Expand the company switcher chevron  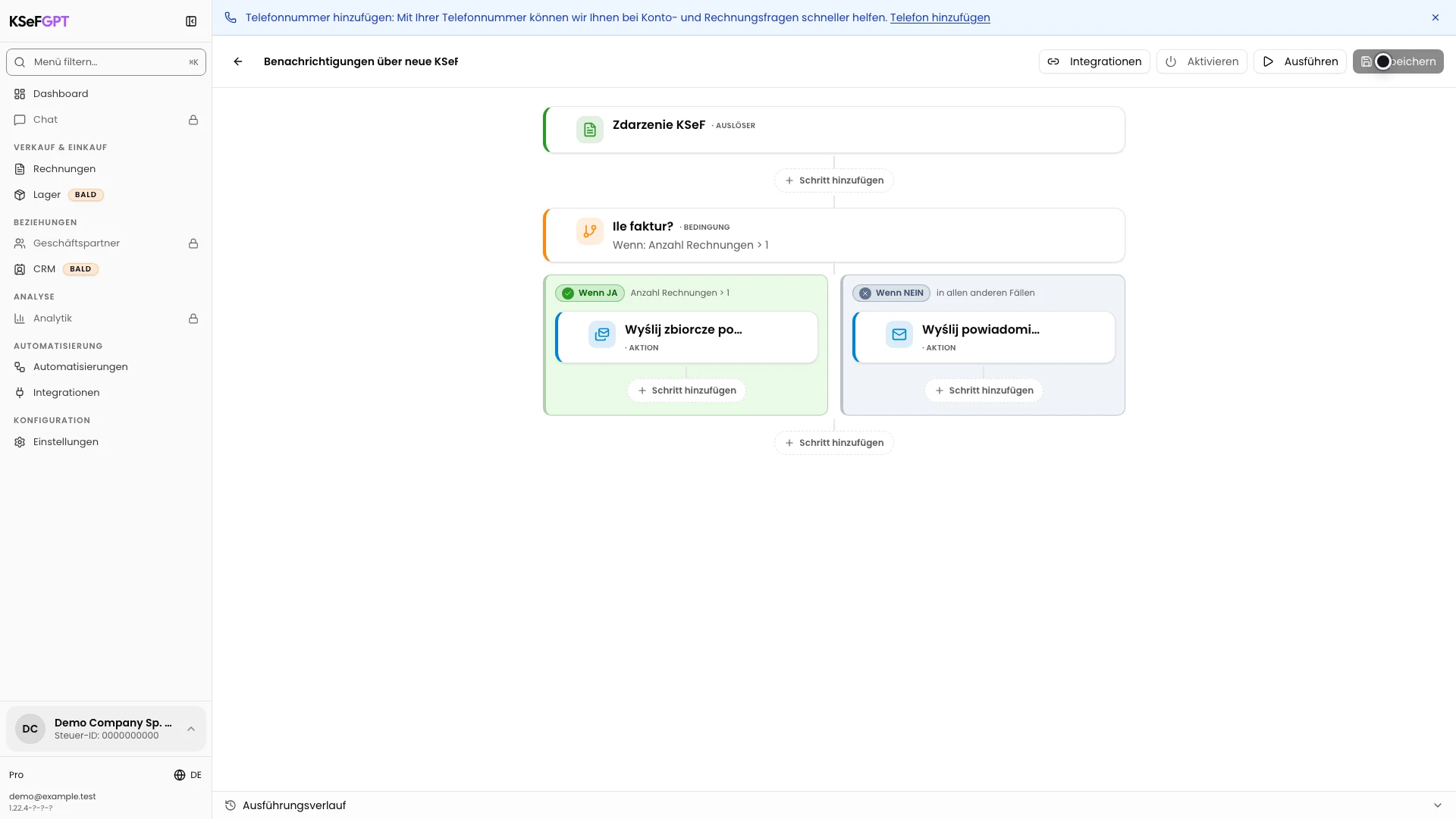(191, 729)
